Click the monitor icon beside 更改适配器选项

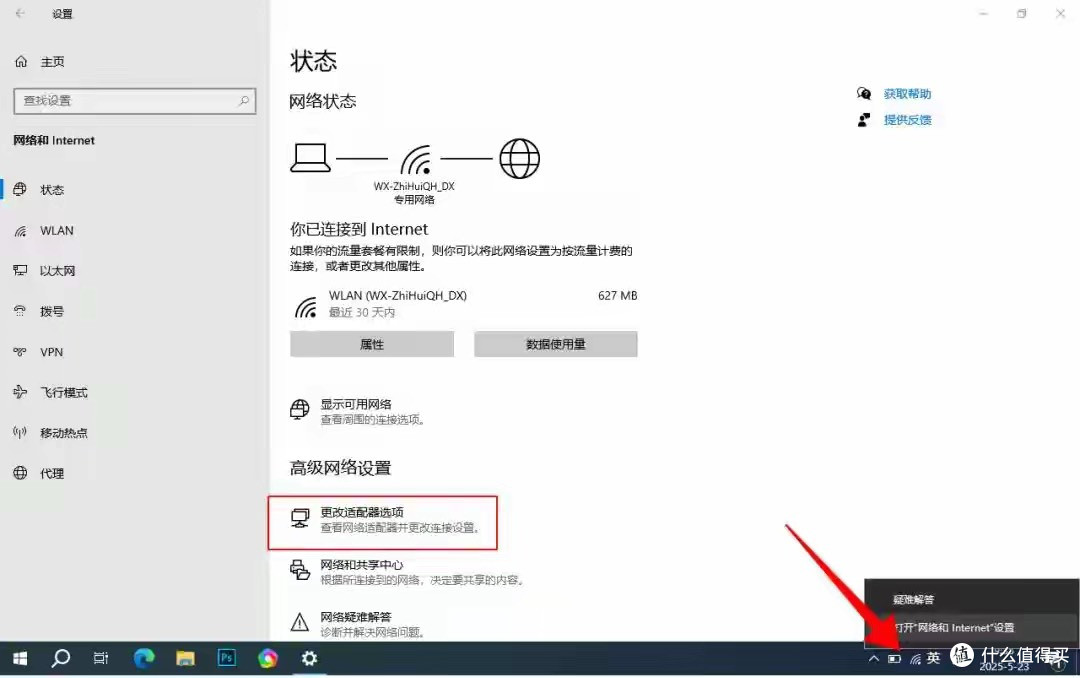300,518
